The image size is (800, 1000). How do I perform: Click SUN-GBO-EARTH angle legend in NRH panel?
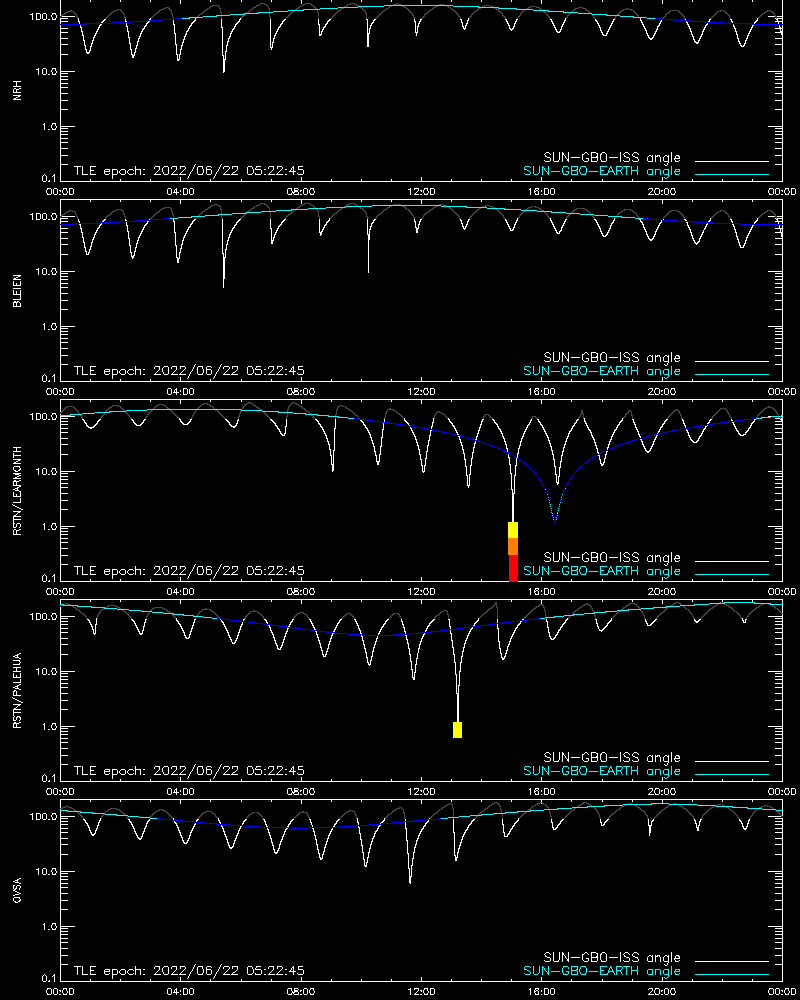click(x=602, y=171)
